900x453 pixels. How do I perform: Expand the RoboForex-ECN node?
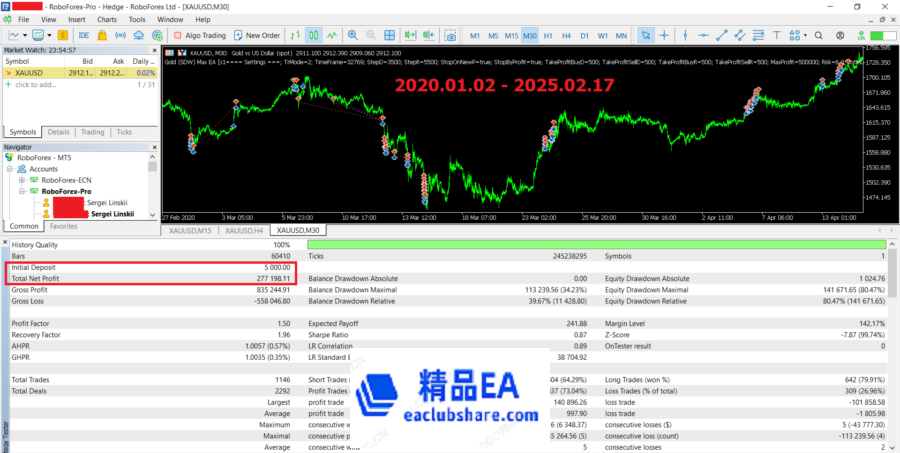[x=22, y=180]
